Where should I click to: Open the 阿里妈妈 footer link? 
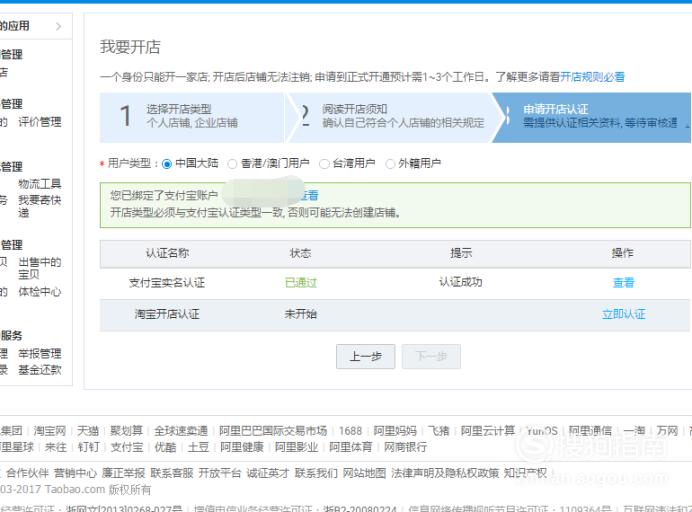pyautogui.click(x=395, y=431)
